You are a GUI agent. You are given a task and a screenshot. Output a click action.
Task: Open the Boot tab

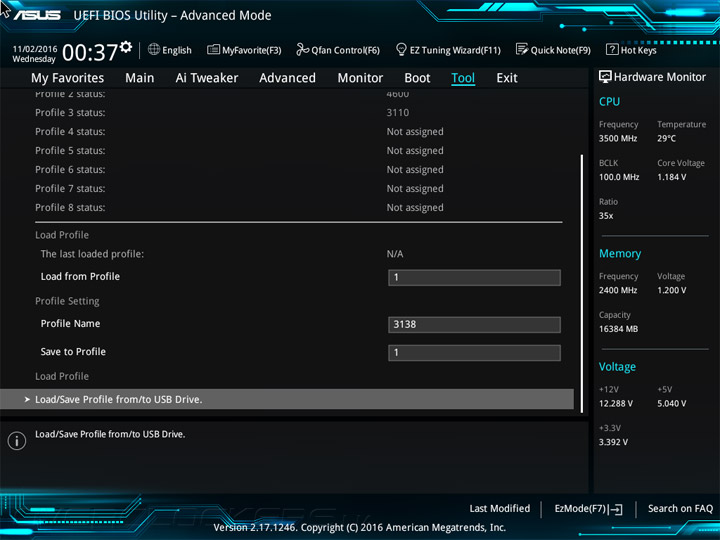coord(417,78)
